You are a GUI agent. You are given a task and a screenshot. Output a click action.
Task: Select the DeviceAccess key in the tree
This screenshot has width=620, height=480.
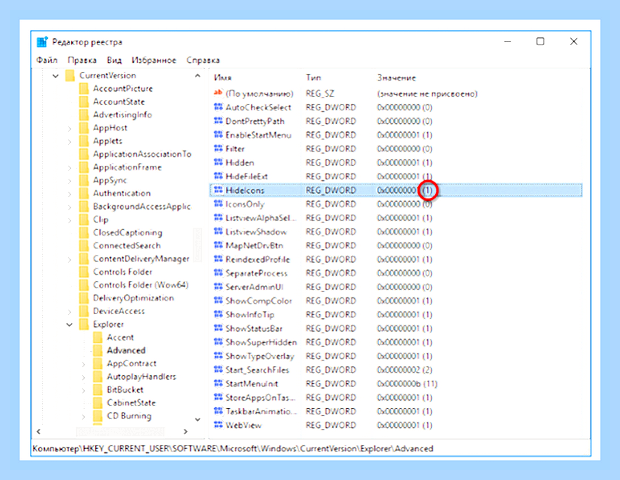[119, 311]
